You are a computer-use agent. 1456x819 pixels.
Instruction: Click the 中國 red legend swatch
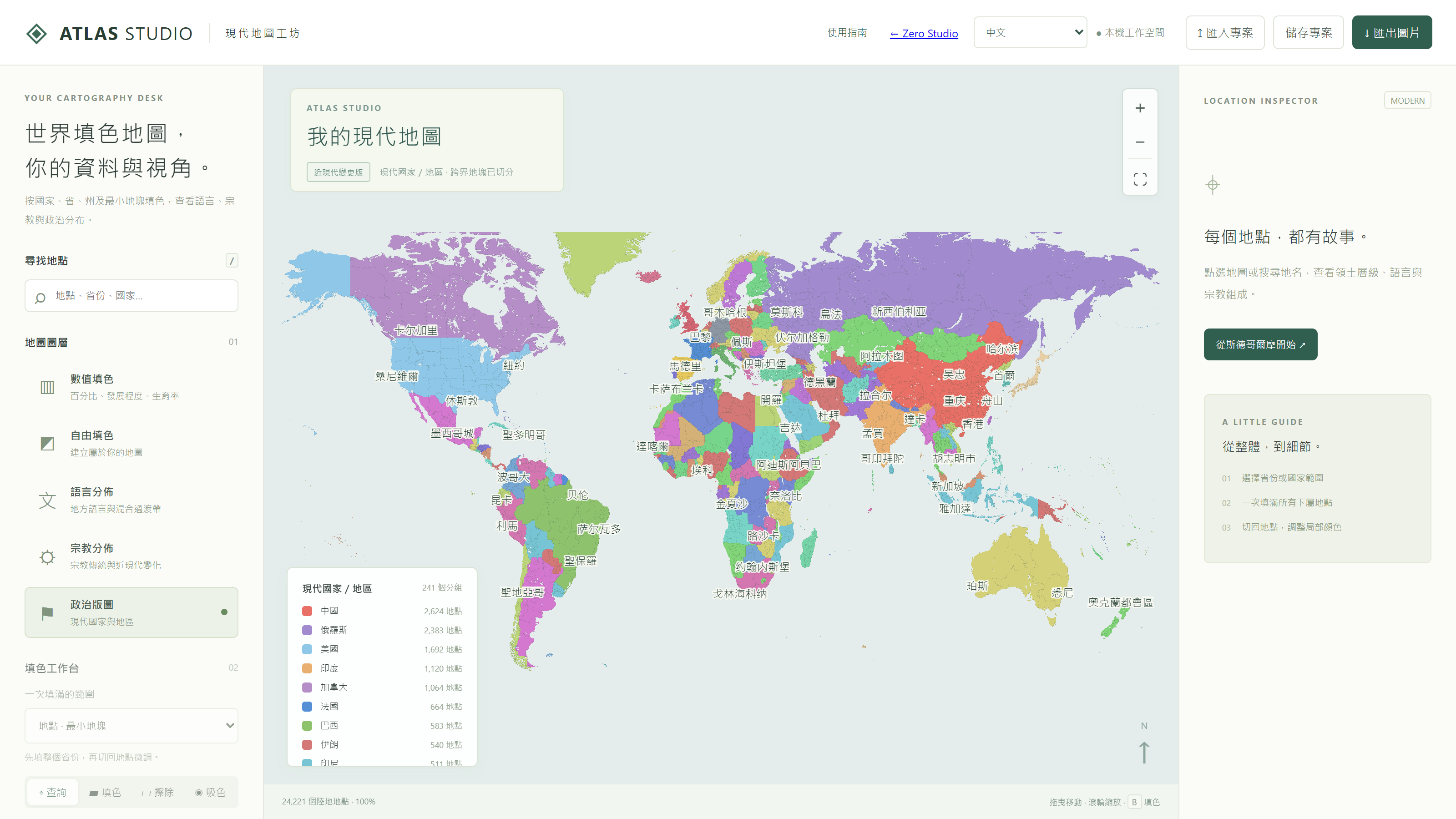307,611
